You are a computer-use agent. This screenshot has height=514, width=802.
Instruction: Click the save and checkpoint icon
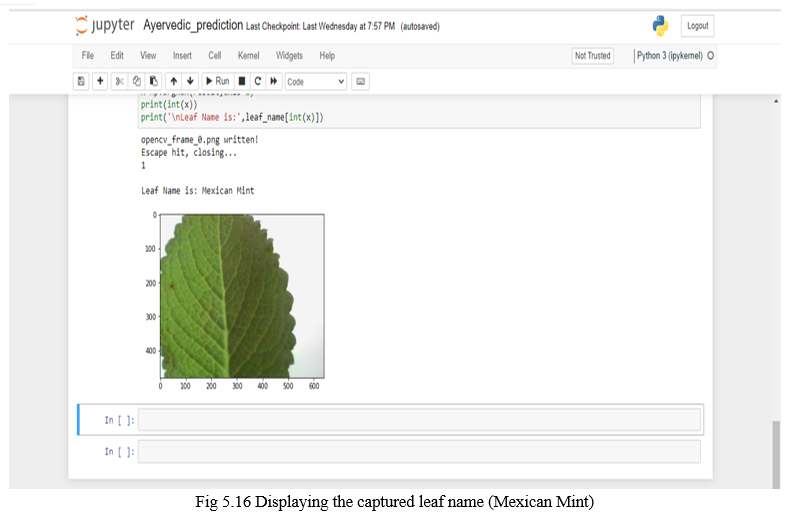tap(81, 81)
